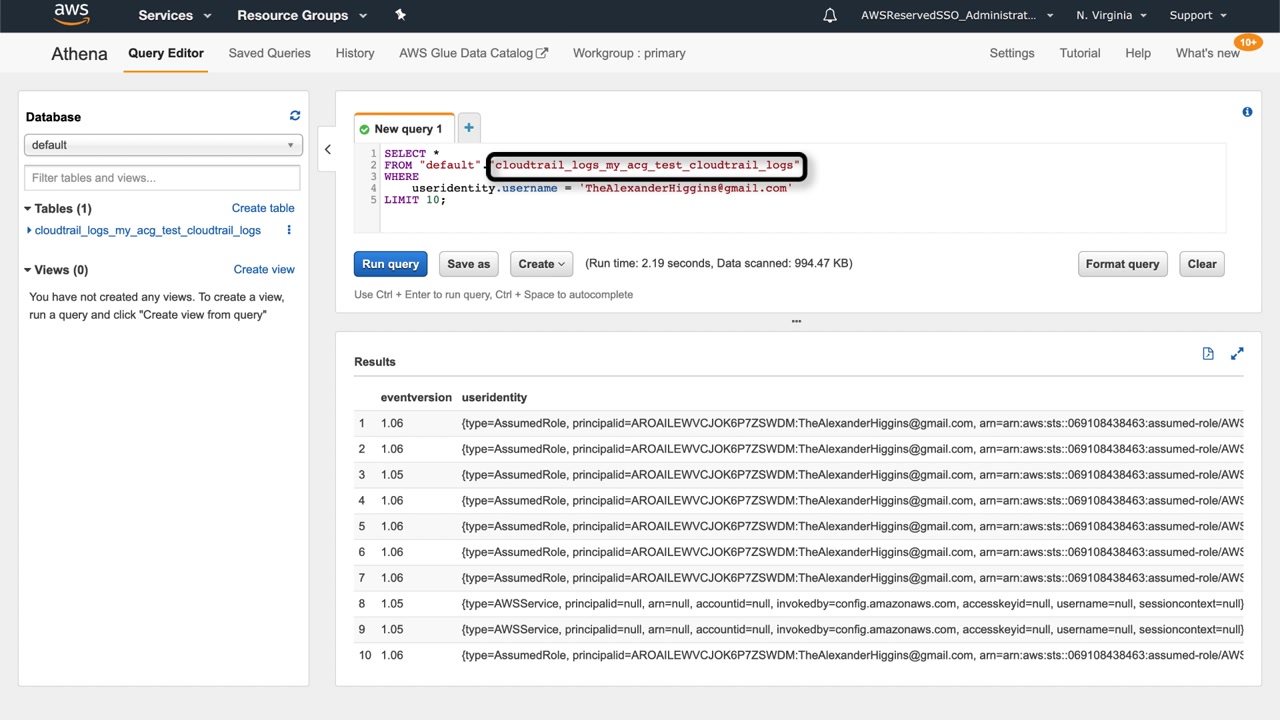Expand results to full screen
1280x720 pixels.
pyautogui.click(x=1237, y=354)
